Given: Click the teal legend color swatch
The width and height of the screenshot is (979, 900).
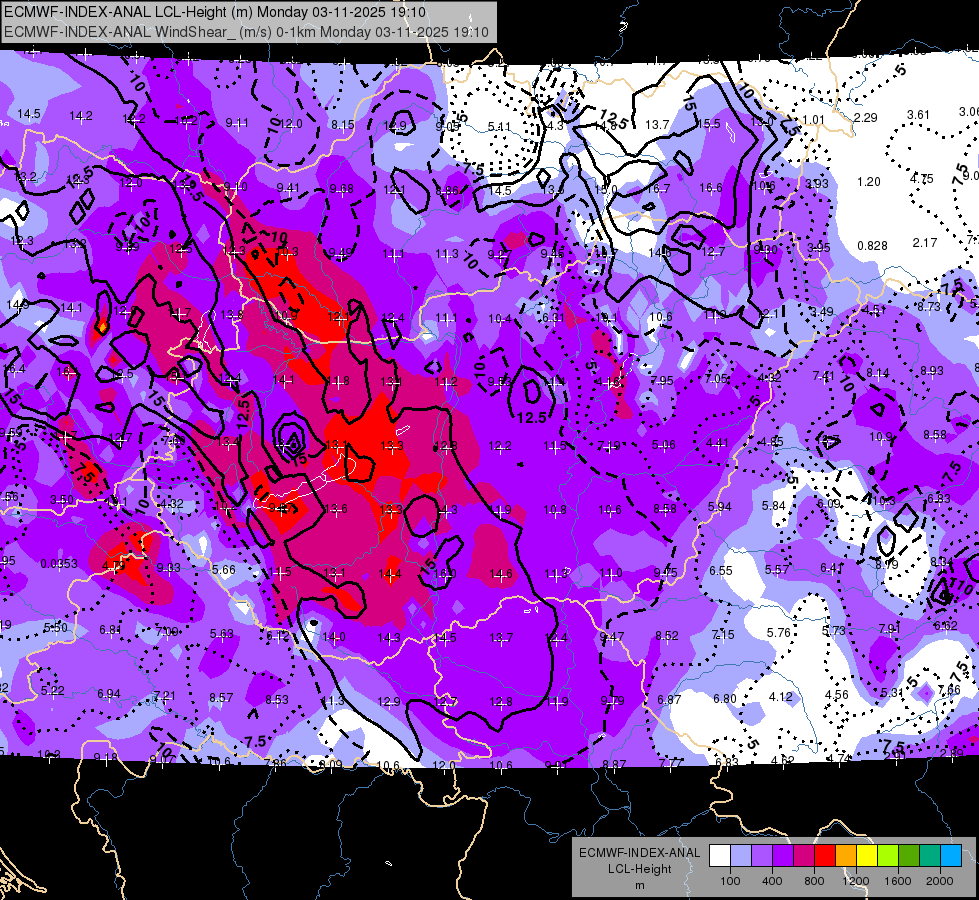Looking at the screenshot, I should (929, 856).
